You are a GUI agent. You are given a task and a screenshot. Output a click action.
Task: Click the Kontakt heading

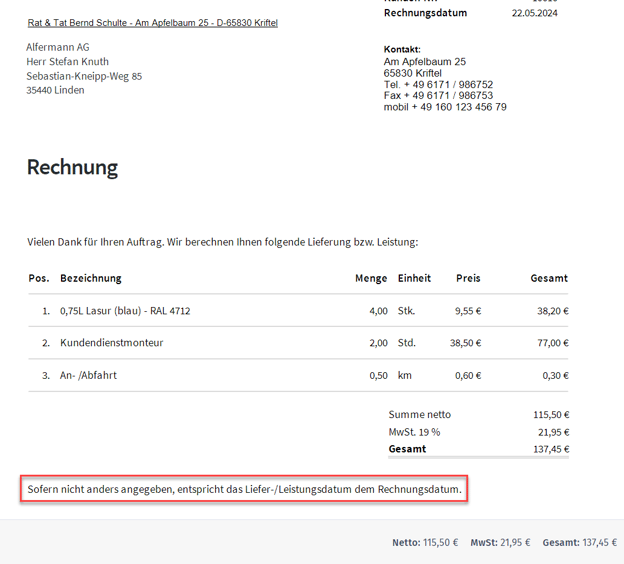point(402,49)
